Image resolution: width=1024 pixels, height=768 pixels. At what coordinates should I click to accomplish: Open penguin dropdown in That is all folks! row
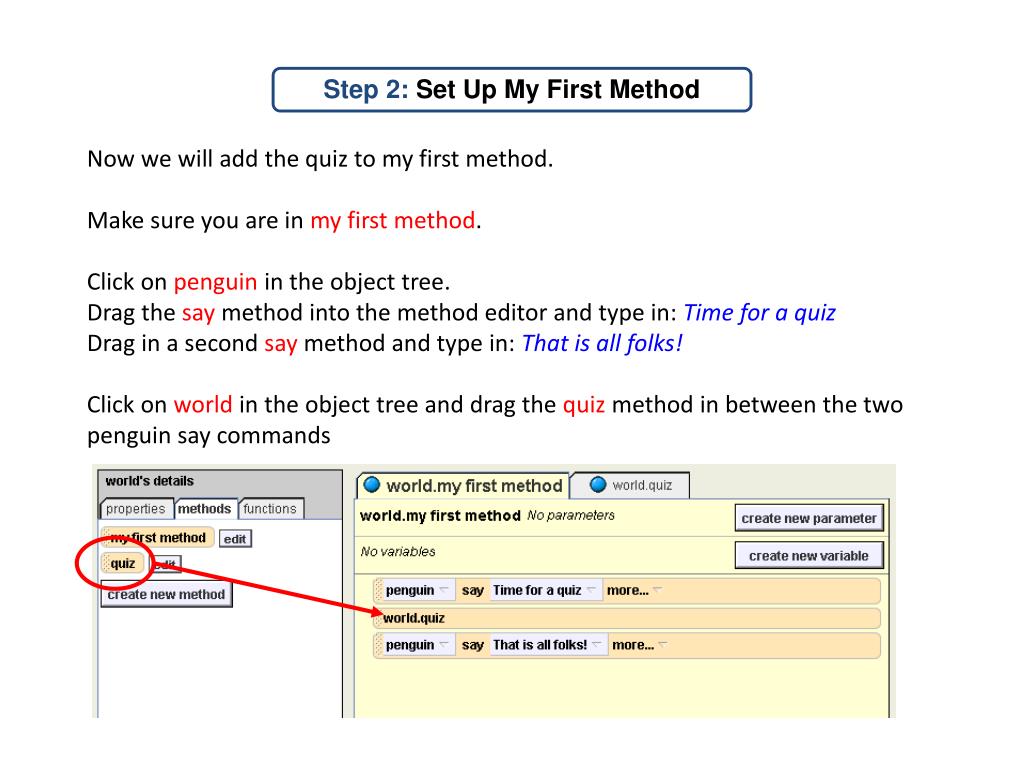(417, 645)
